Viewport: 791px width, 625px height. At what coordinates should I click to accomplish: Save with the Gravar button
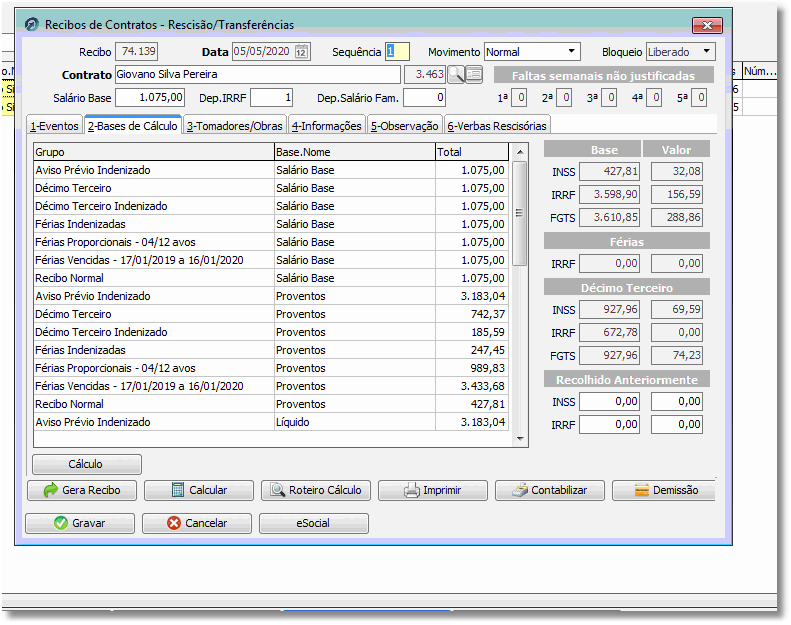pyautogui.click(x=80, y=523)
